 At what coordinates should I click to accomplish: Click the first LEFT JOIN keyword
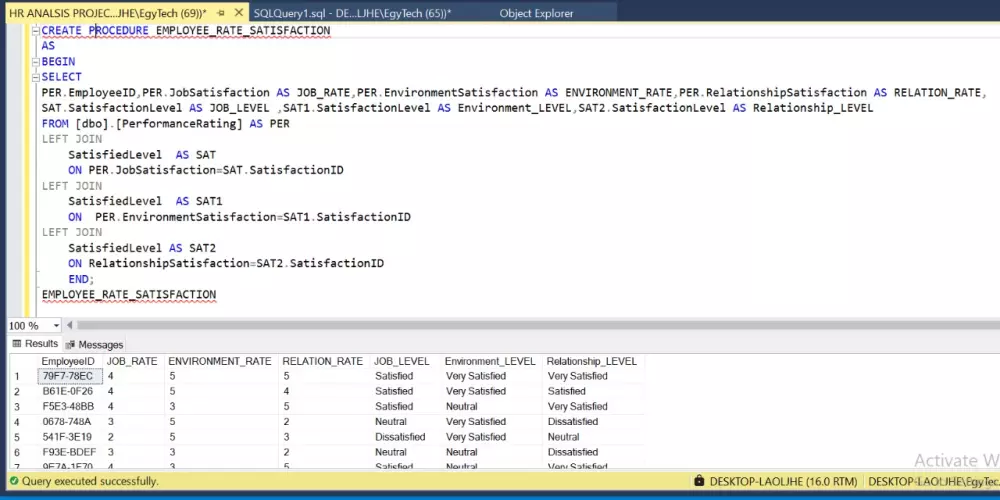(x=71, y=139)
